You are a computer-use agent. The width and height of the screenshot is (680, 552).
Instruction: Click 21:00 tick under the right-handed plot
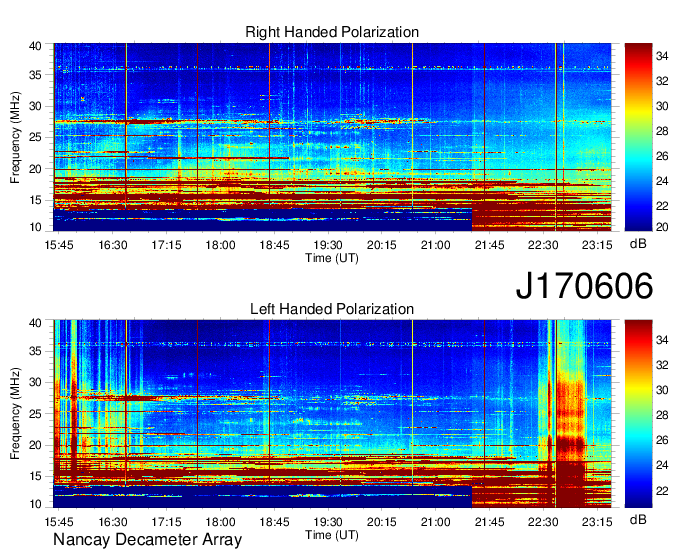tap(436, 245)
